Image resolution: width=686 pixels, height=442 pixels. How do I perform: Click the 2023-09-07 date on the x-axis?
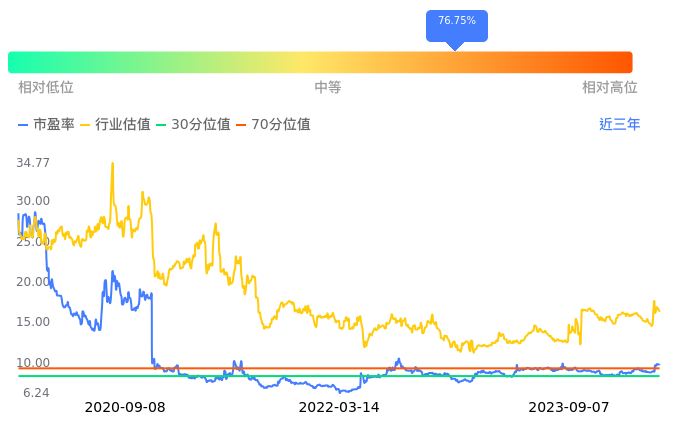coord(568,408)
